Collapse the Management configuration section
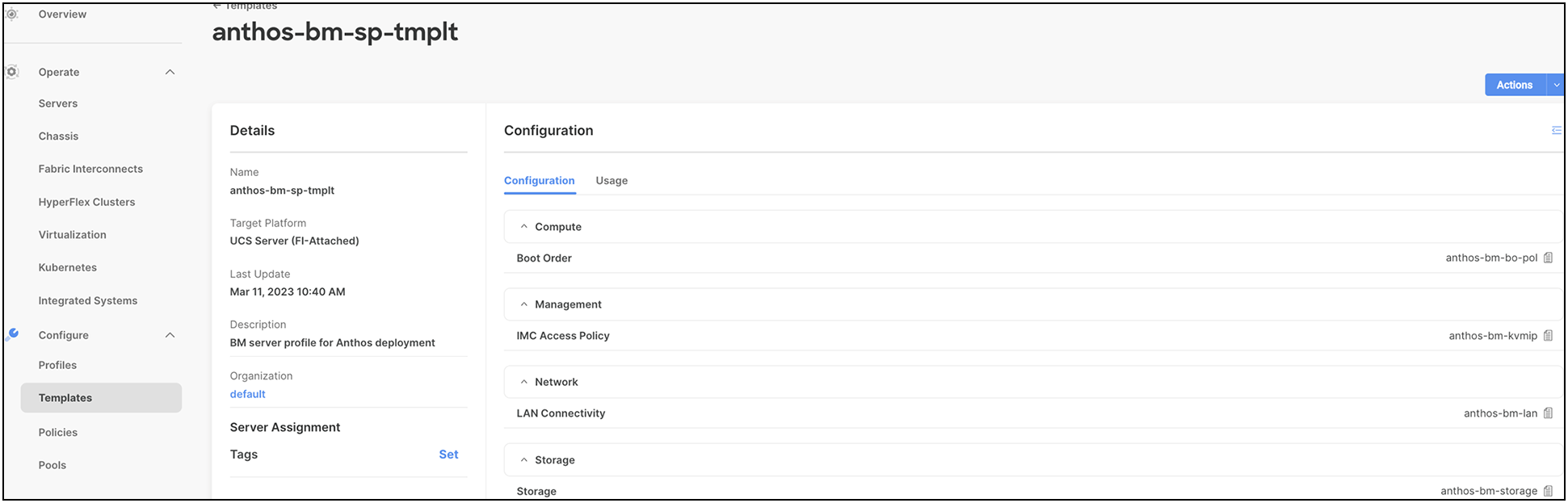This screenshot has height=503, width=1568. (x=523, y=304)
